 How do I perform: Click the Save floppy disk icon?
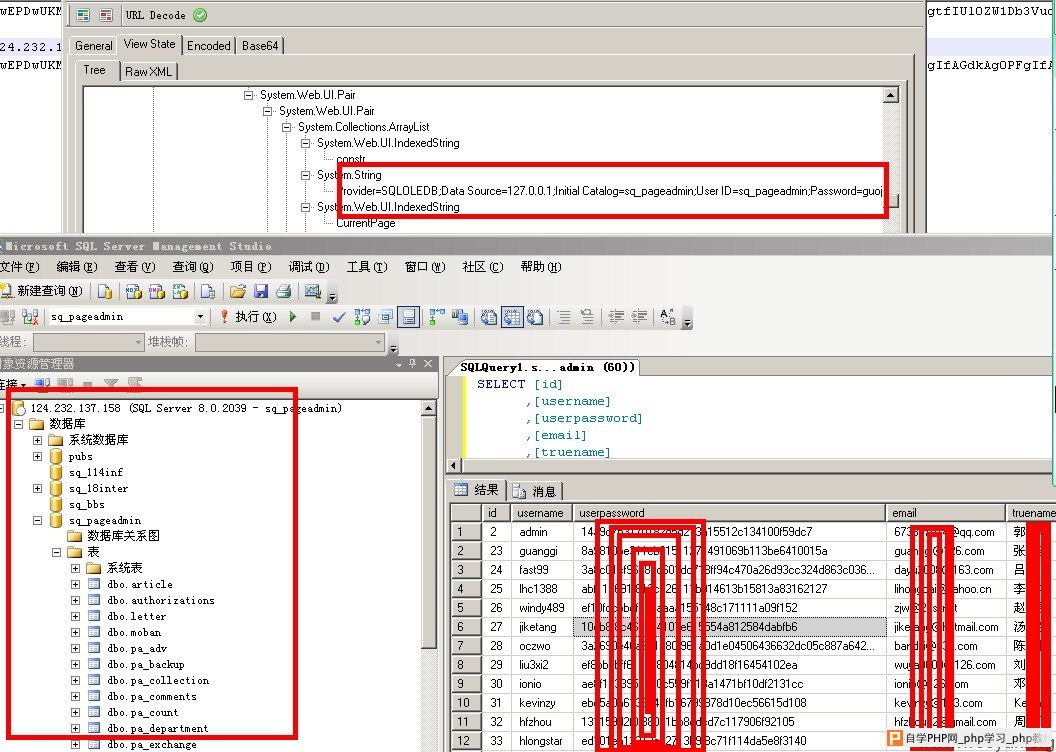tap(261, 291)
